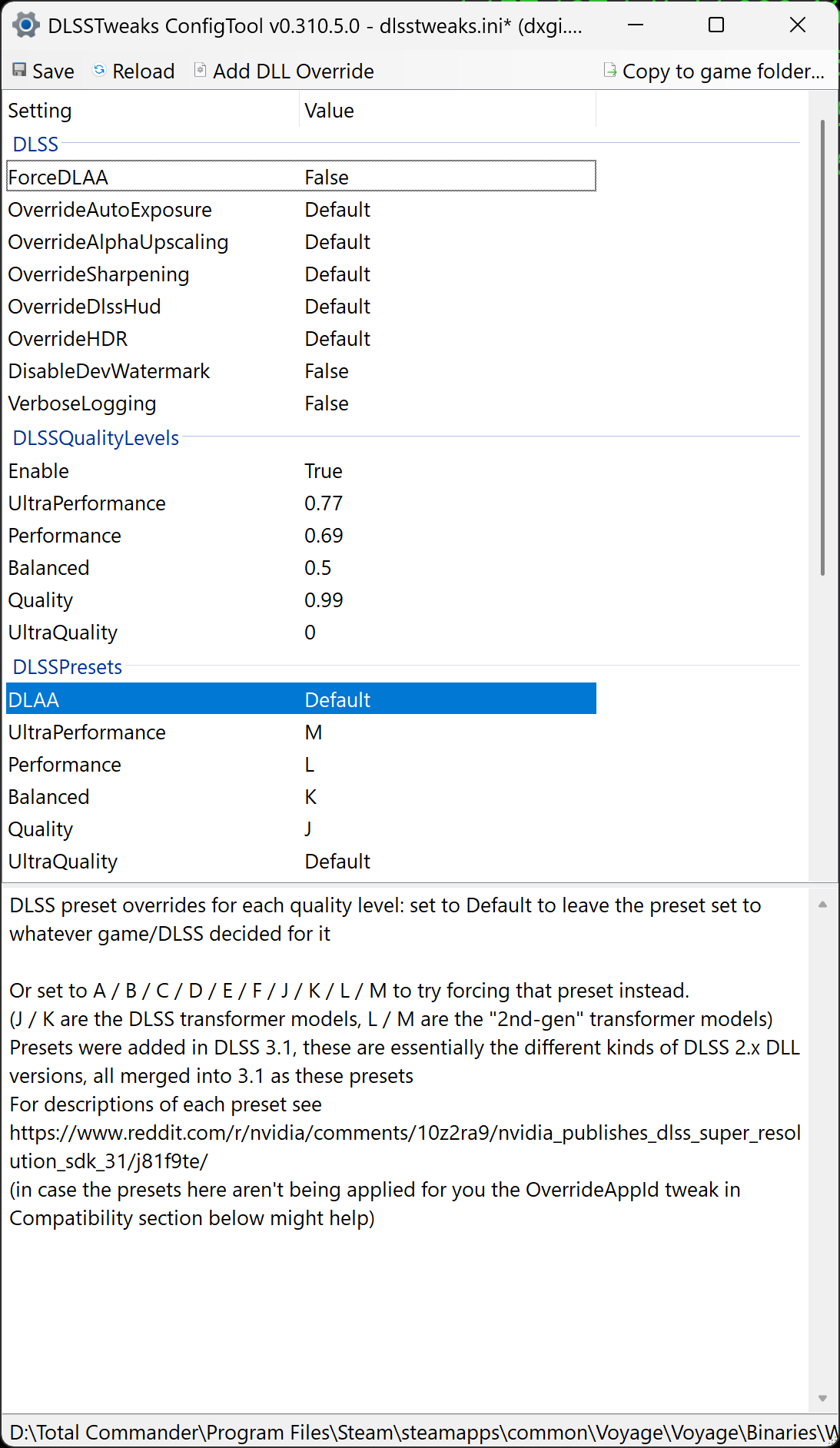Image resolution: width=840 pixels, height=1448 pixels.
Task: Click the DLSSTweaks gear app icon
Action: (x=26, y=25)
